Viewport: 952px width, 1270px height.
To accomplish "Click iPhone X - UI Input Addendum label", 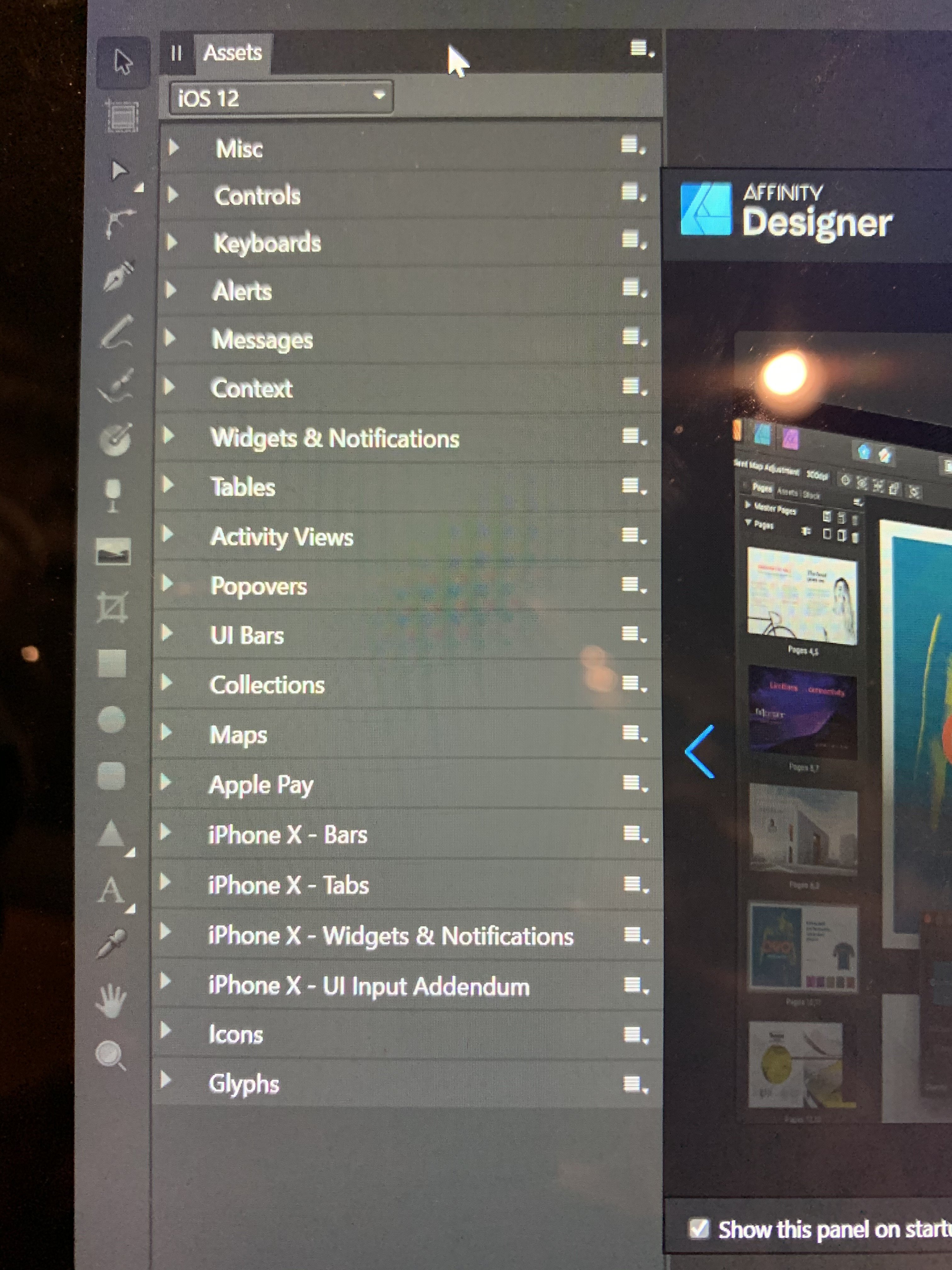I will [368, 987].
